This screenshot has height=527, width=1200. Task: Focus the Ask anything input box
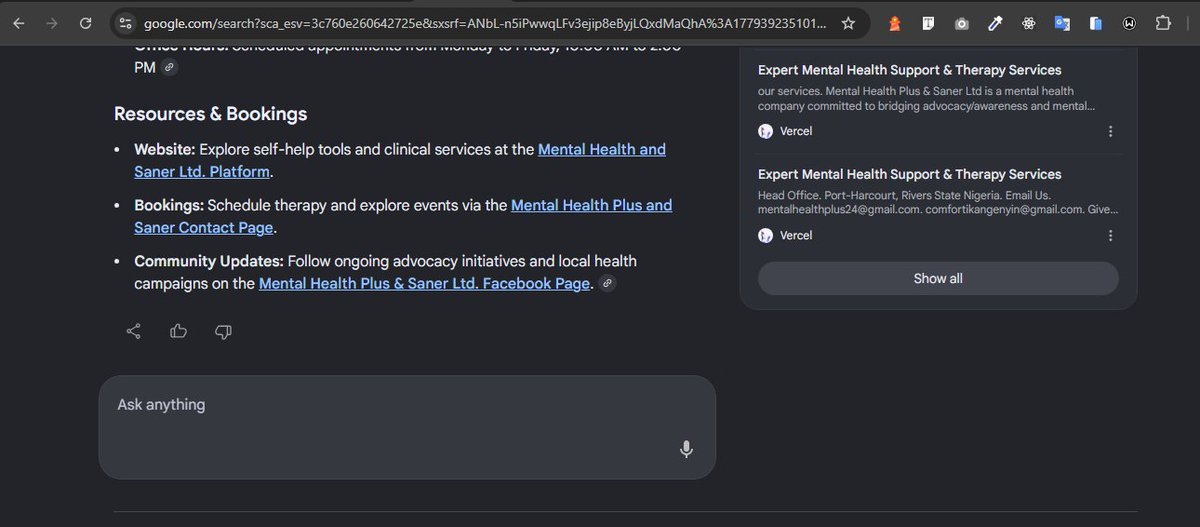(407, 427)
